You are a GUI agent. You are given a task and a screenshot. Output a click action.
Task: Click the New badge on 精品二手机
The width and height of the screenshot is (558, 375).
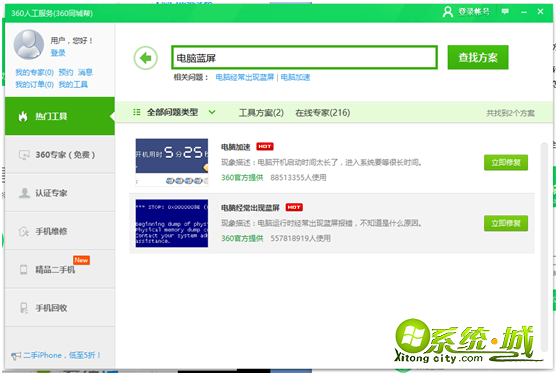[x=81, y=260]
